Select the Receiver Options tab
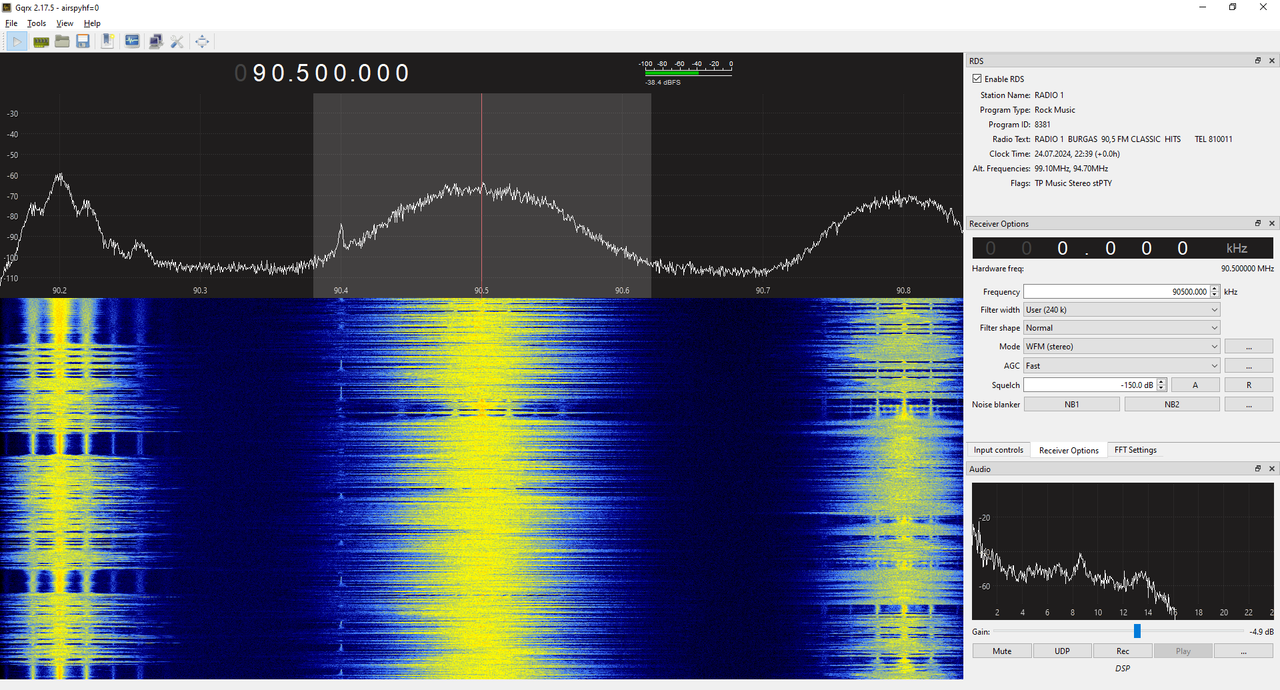The height and width of the screenshot is (690, 1280). pos(1069,450)
